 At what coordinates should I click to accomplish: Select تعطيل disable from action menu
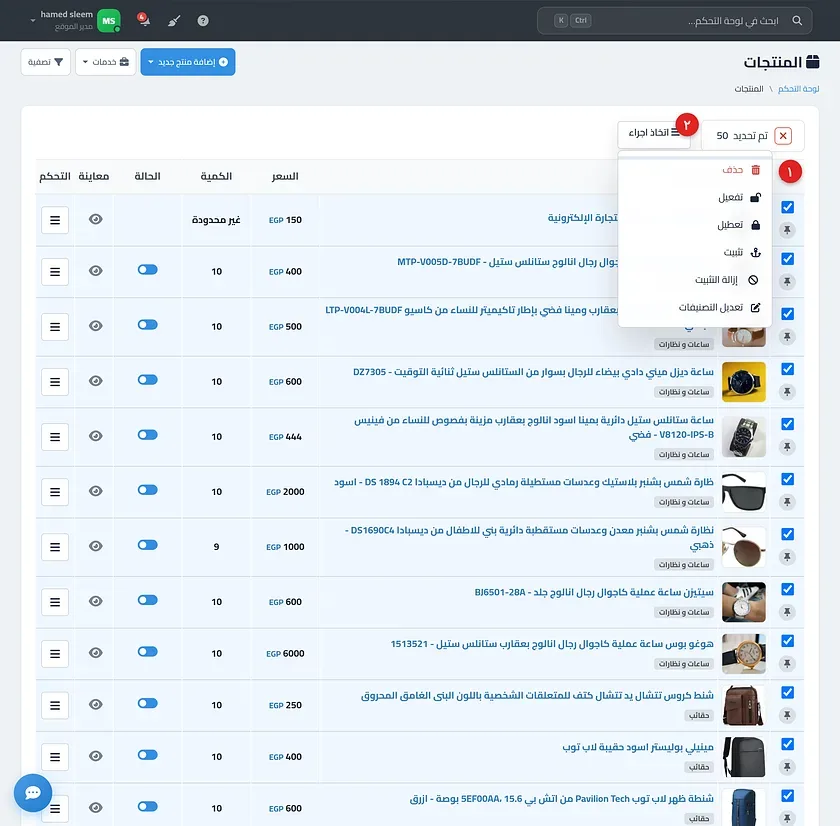[x=694, y=225]
